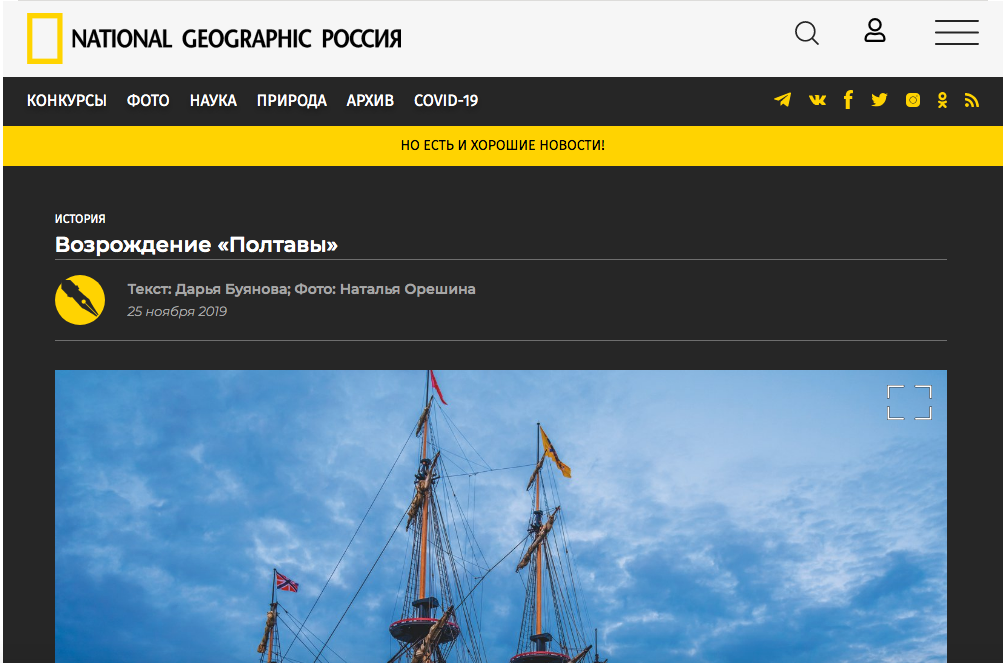Image resolution: width=1003 pixels, height=663 pixels.
Task: Open the Instagram profile icon
Action: point(911,100)
